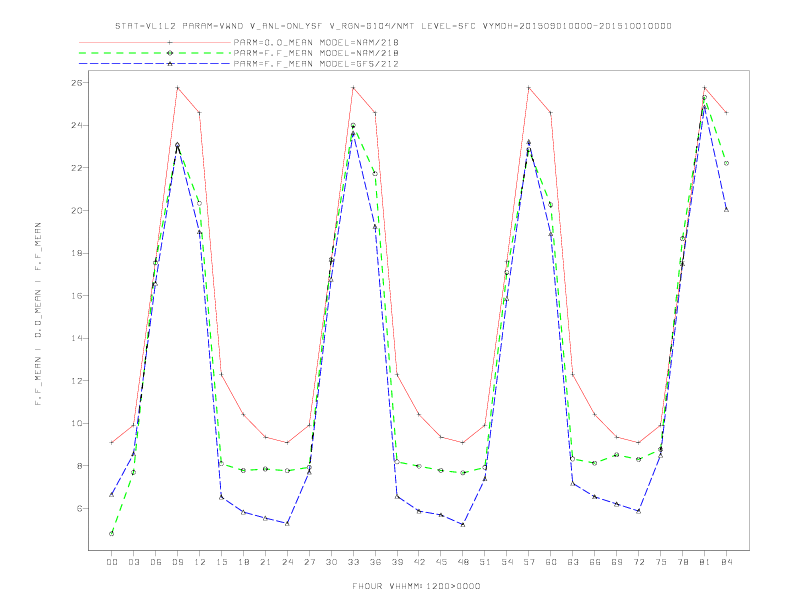
Task: Click y-axis tick label 8
Action: (x=80, y=466)
